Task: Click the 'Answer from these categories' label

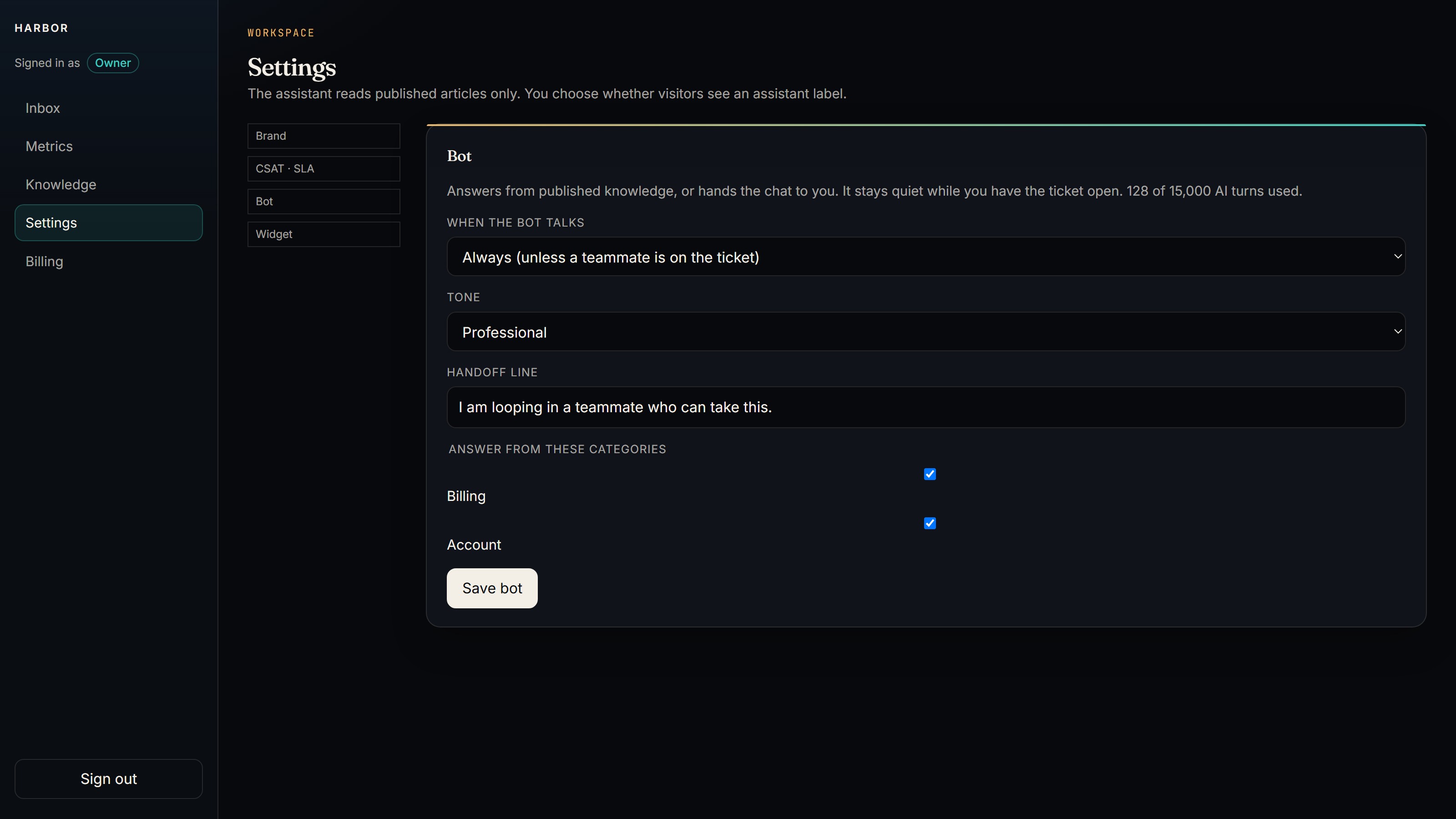Action: 557,450
